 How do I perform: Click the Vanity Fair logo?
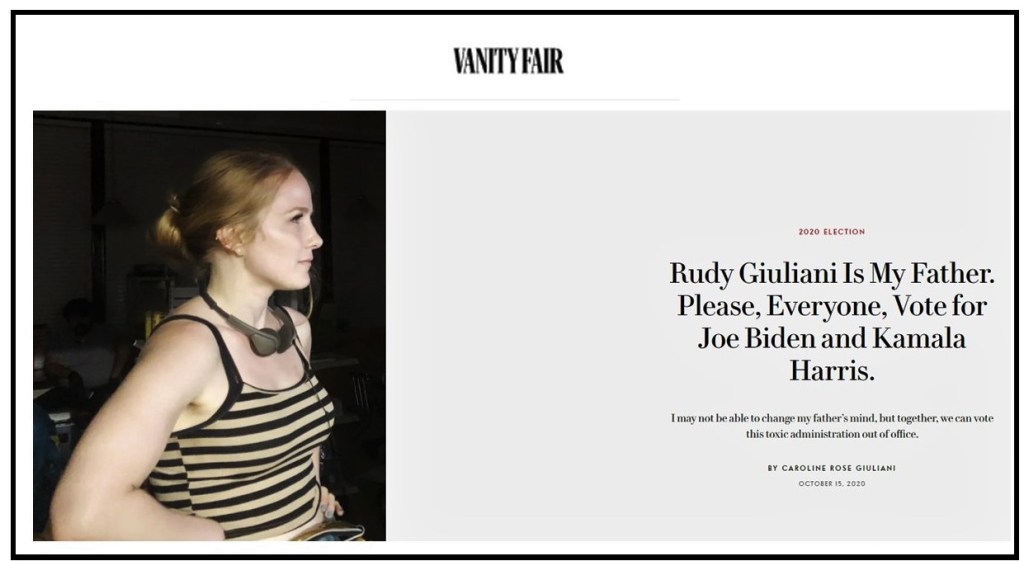[x=508, y=61]
